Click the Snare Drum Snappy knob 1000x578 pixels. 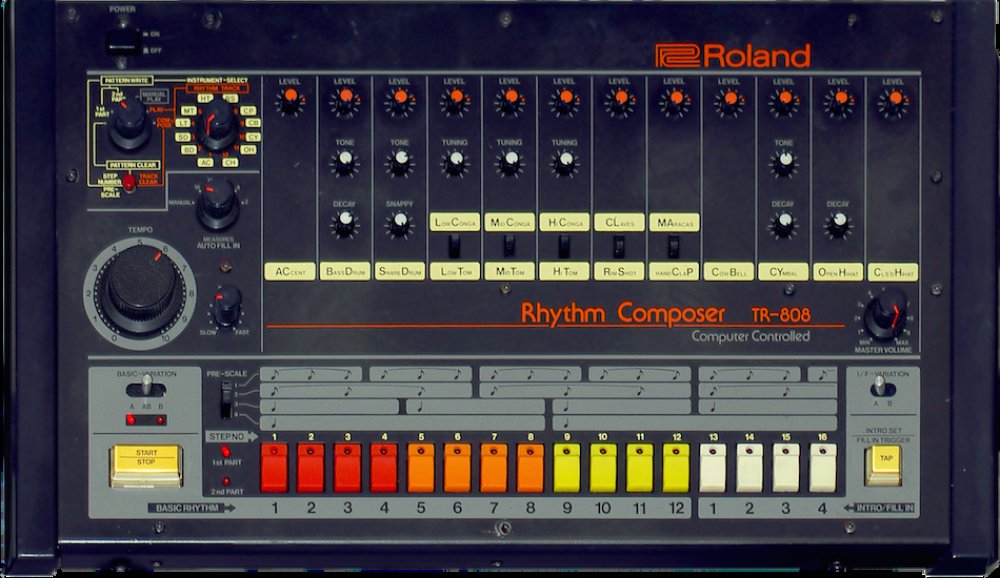(399, 223)
